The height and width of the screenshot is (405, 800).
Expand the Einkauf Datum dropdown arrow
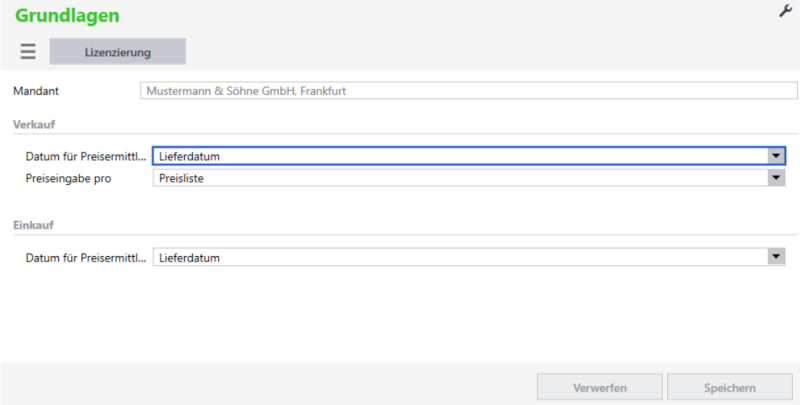[775, 258]
